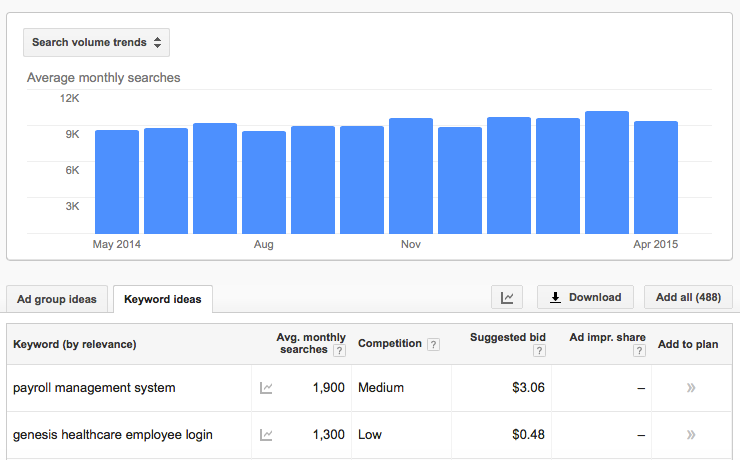Click the genesis healthcare employee login keyword

112,435
